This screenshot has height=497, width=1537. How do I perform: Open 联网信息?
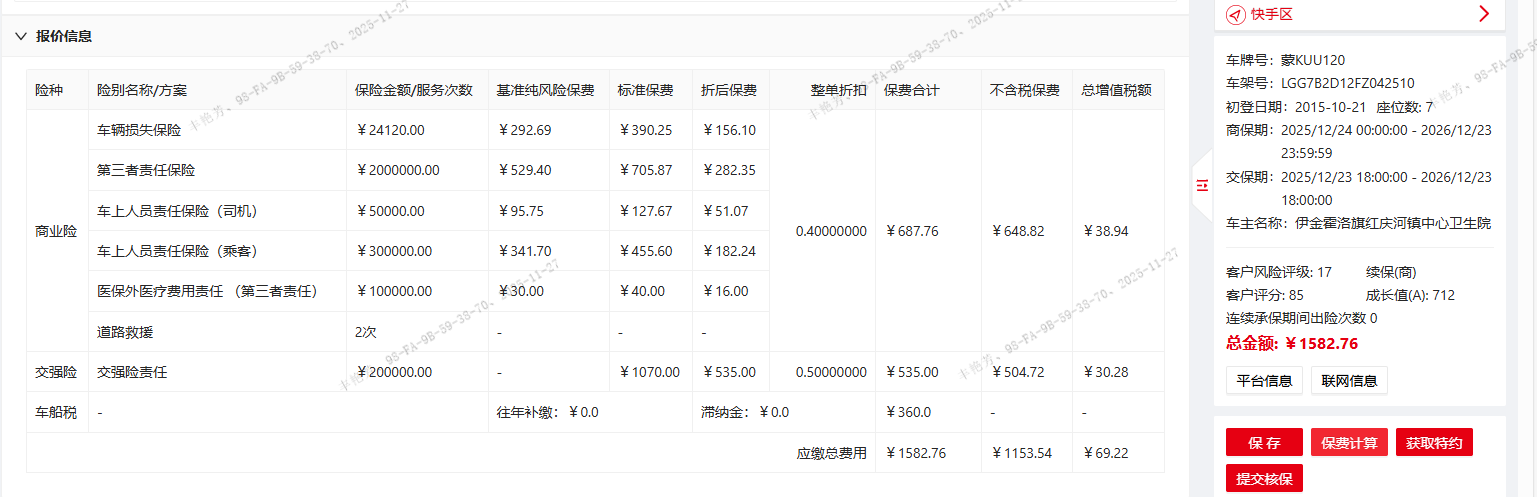1349,380
